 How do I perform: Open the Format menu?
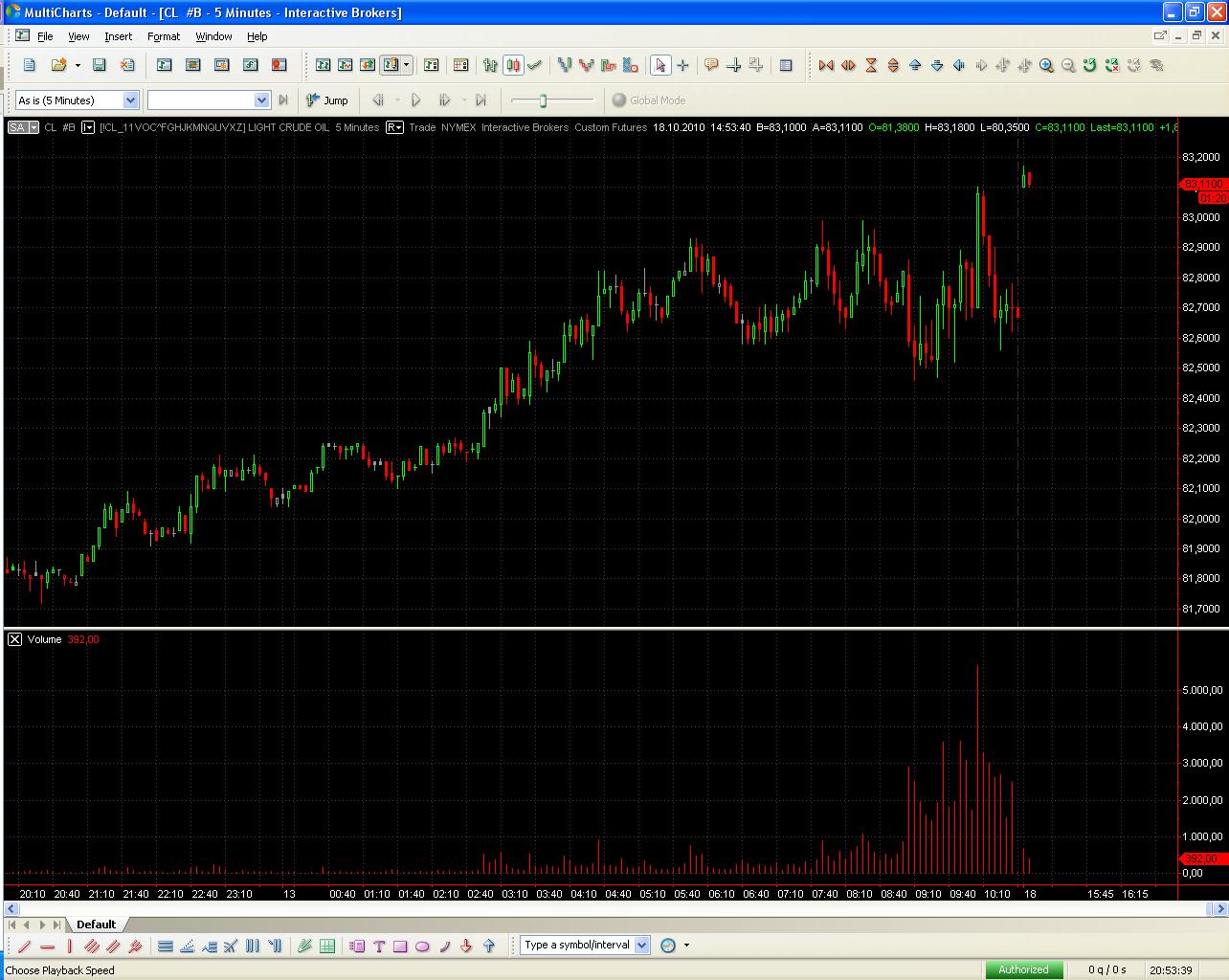click(x=164, y=36)
